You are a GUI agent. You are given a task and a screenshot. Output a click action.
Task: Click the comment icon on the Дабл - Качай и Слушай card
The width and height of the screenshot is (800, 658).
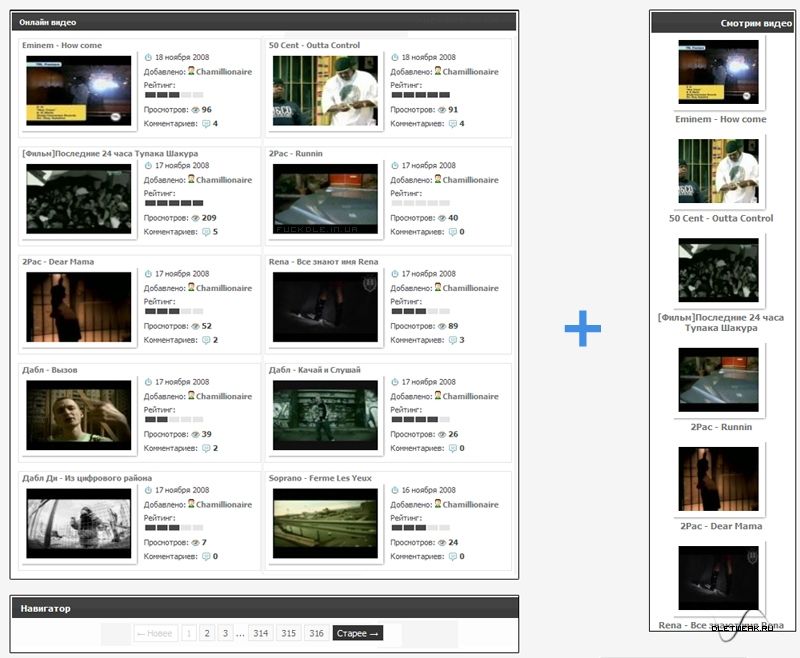point(453,448)
